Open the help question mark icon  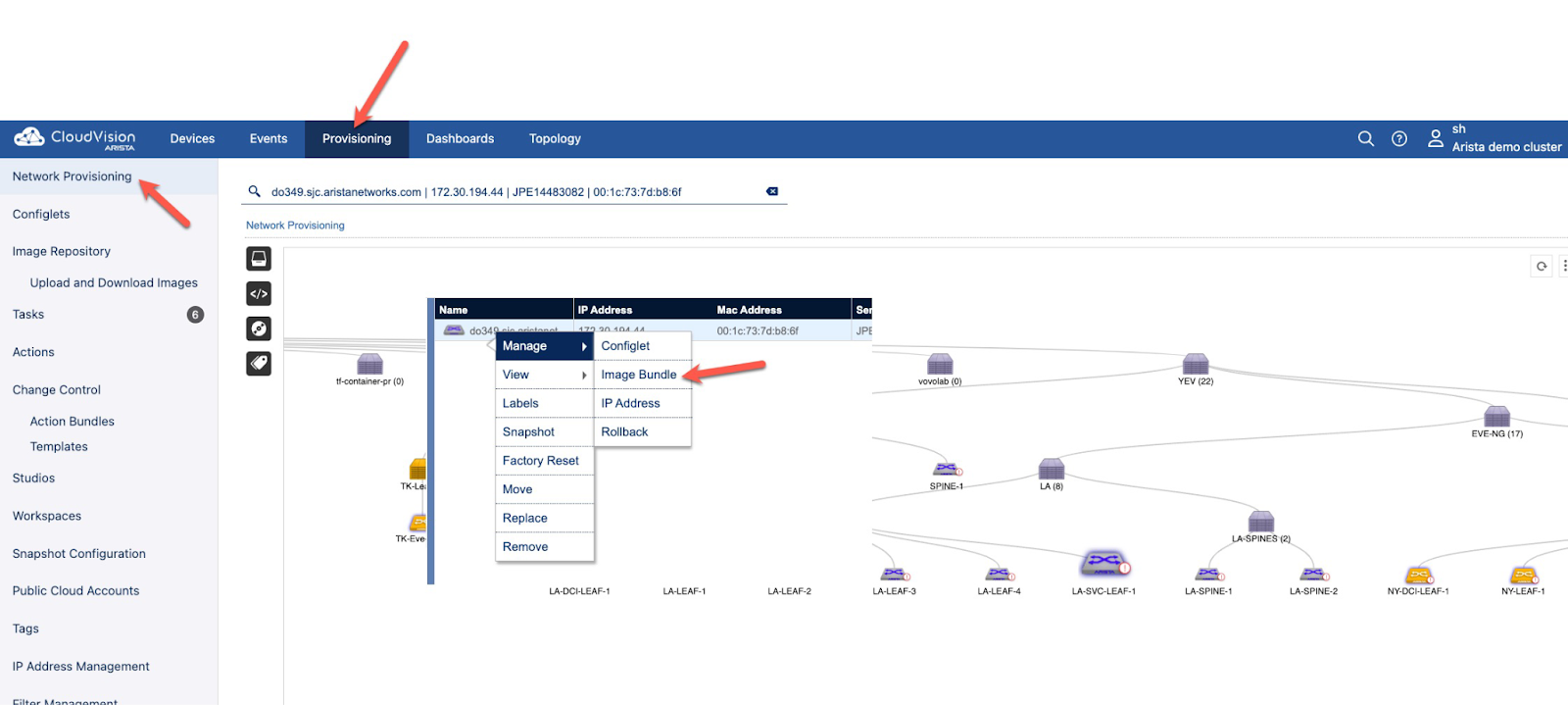click(x=1399, y=139)
